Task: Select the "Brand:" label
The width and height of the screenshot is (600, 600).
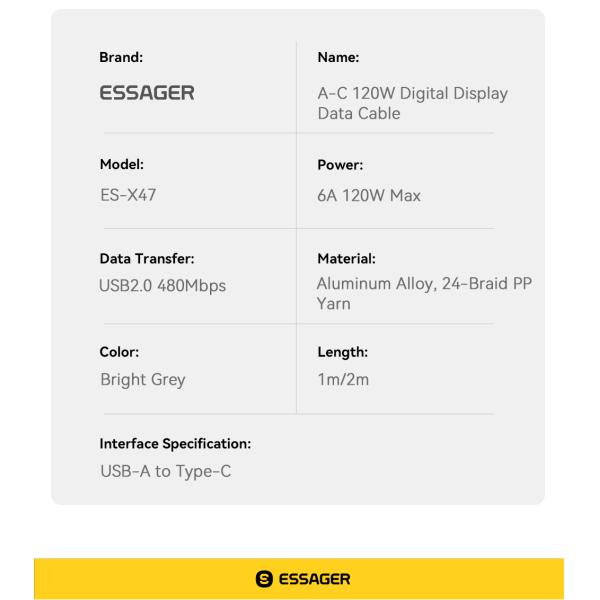Action: pos(121,58)
